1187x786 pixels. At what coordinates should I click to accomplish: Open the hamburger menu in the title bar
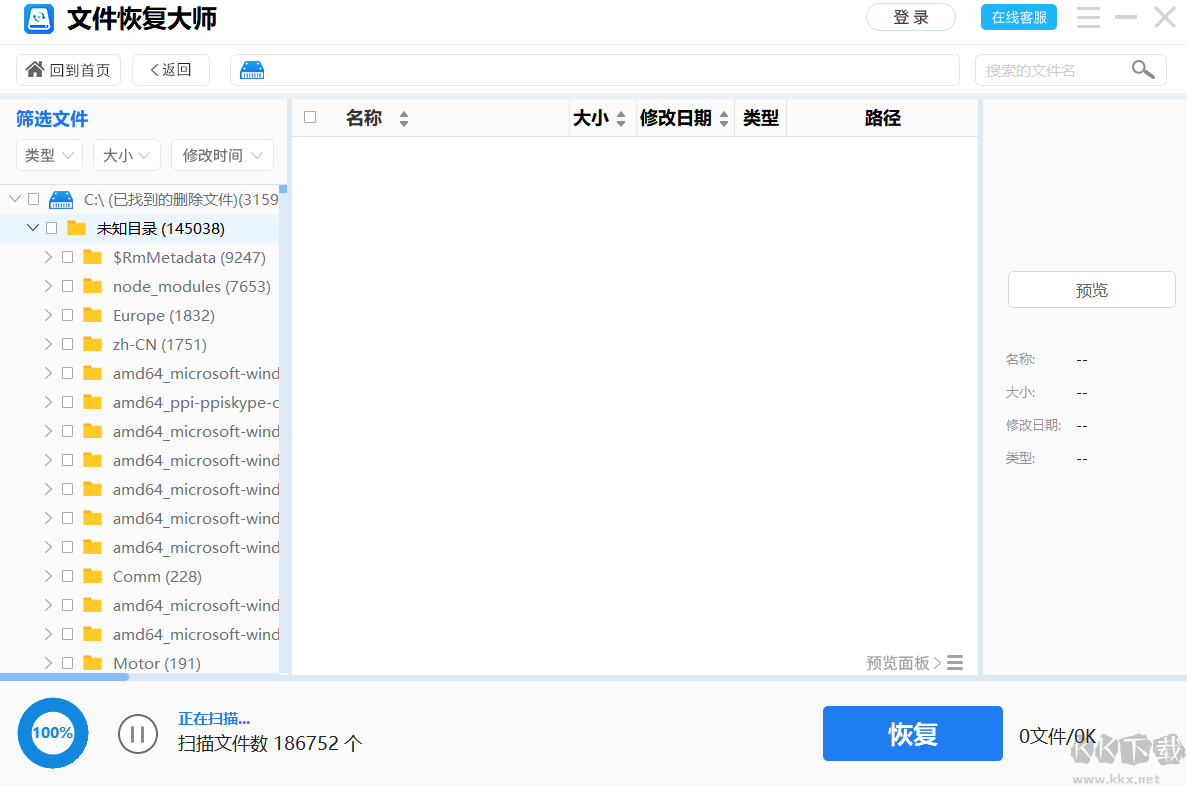1088,17
